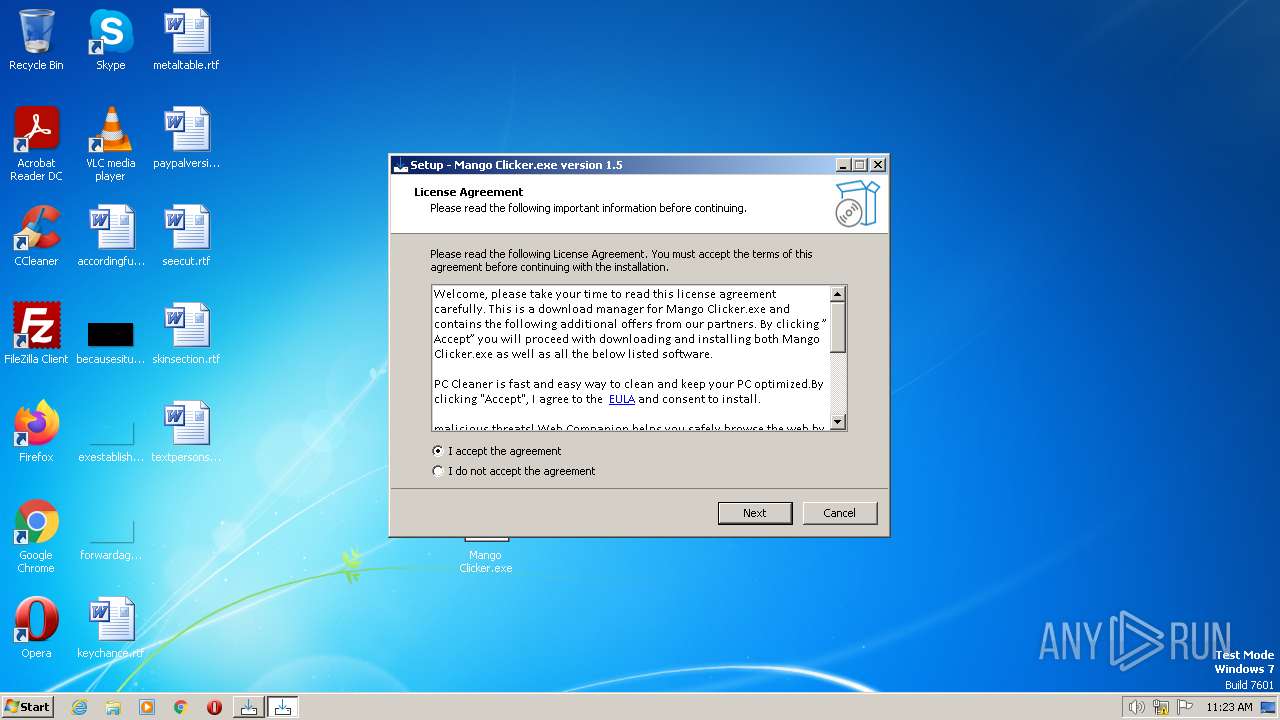The height and width of the screenshot is (720, 1280).
Task: Launch the Opera desktop shortcut
Action: pos(36,627)
